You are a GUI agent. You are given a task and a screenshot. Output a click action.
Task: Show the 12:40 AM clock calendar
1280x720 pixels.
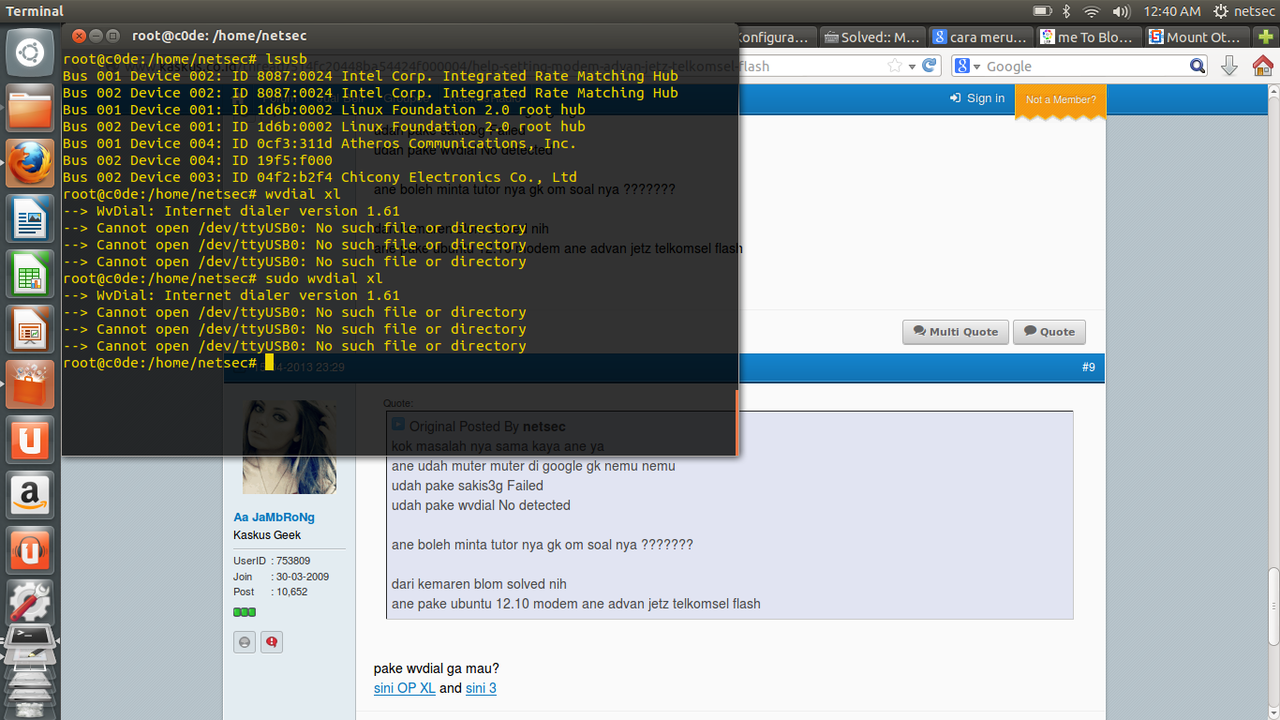coord(1172,11)
